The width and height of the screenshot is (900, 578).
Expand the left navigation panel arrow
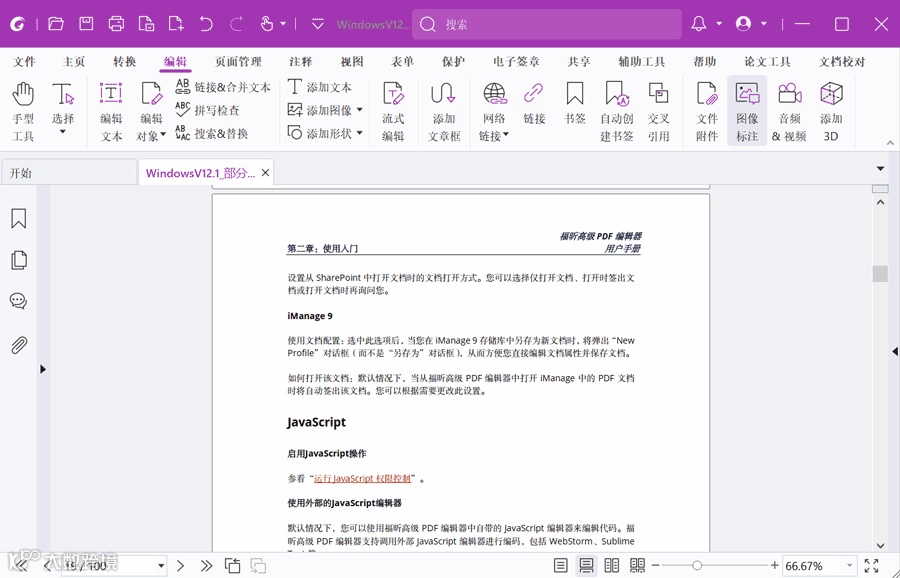coord(43,369)
